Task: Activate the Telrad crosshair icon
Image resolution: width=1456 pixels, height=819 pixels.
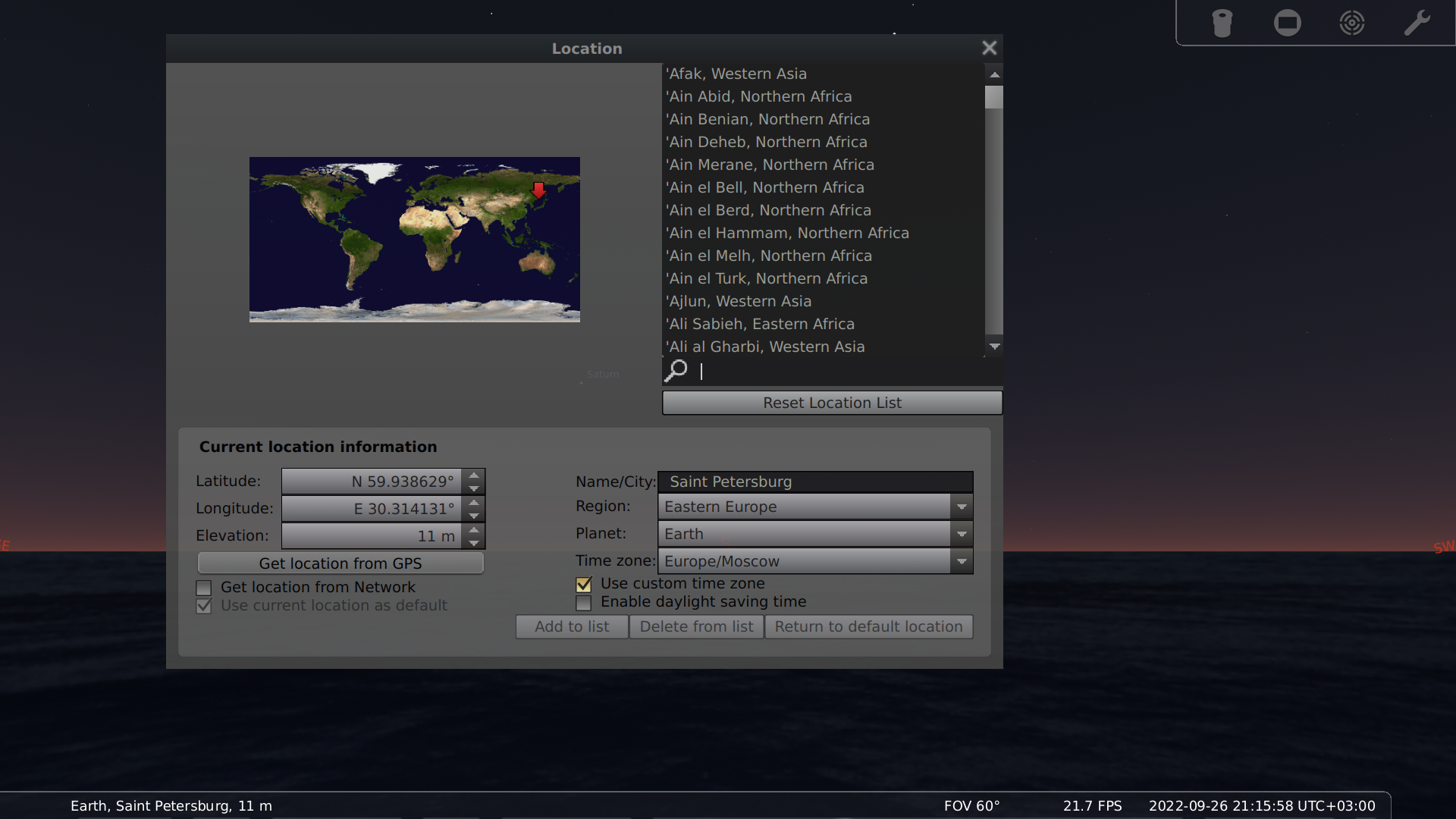Action: click(x=1352, y=23)
